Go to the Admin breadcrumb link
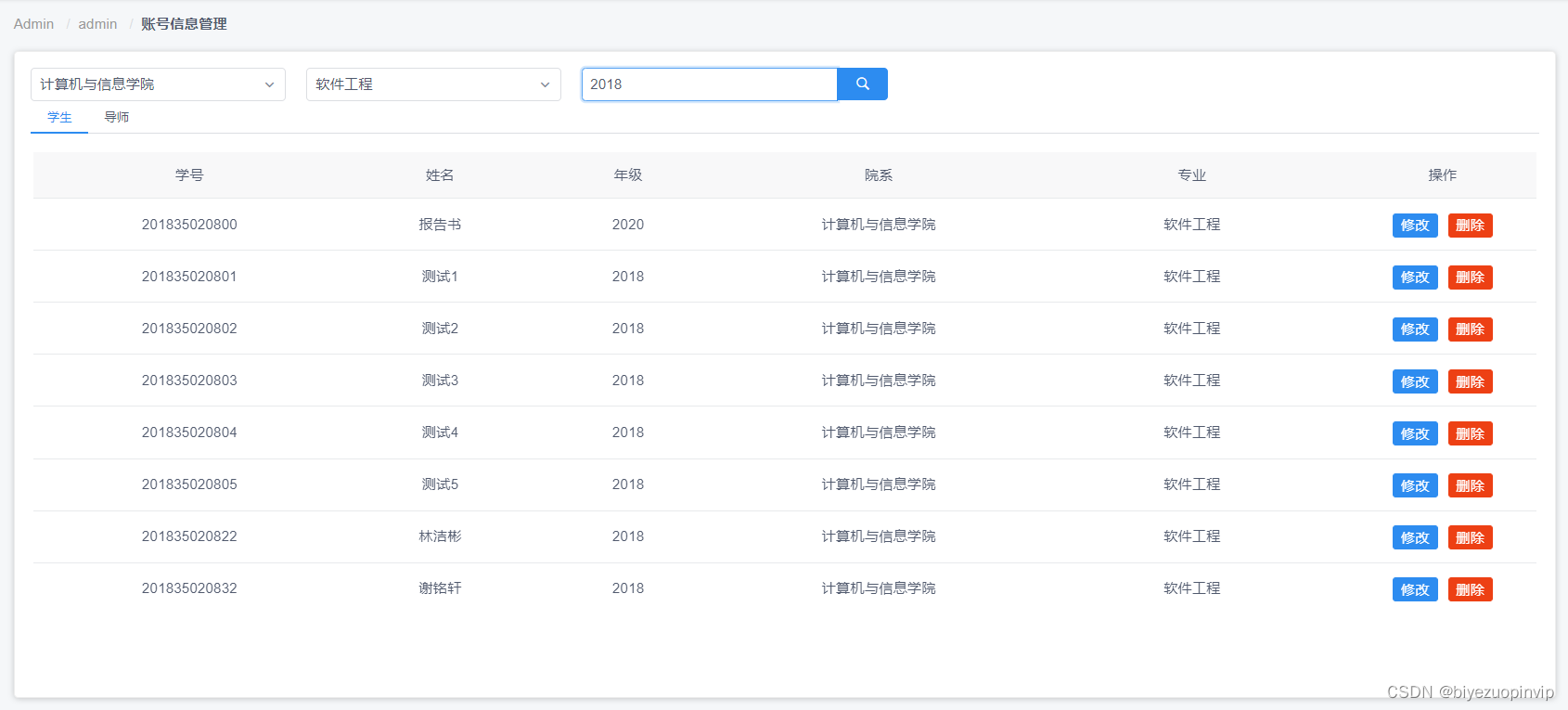The height and width of the screenshot is (710, 1568). coord(33,24)
